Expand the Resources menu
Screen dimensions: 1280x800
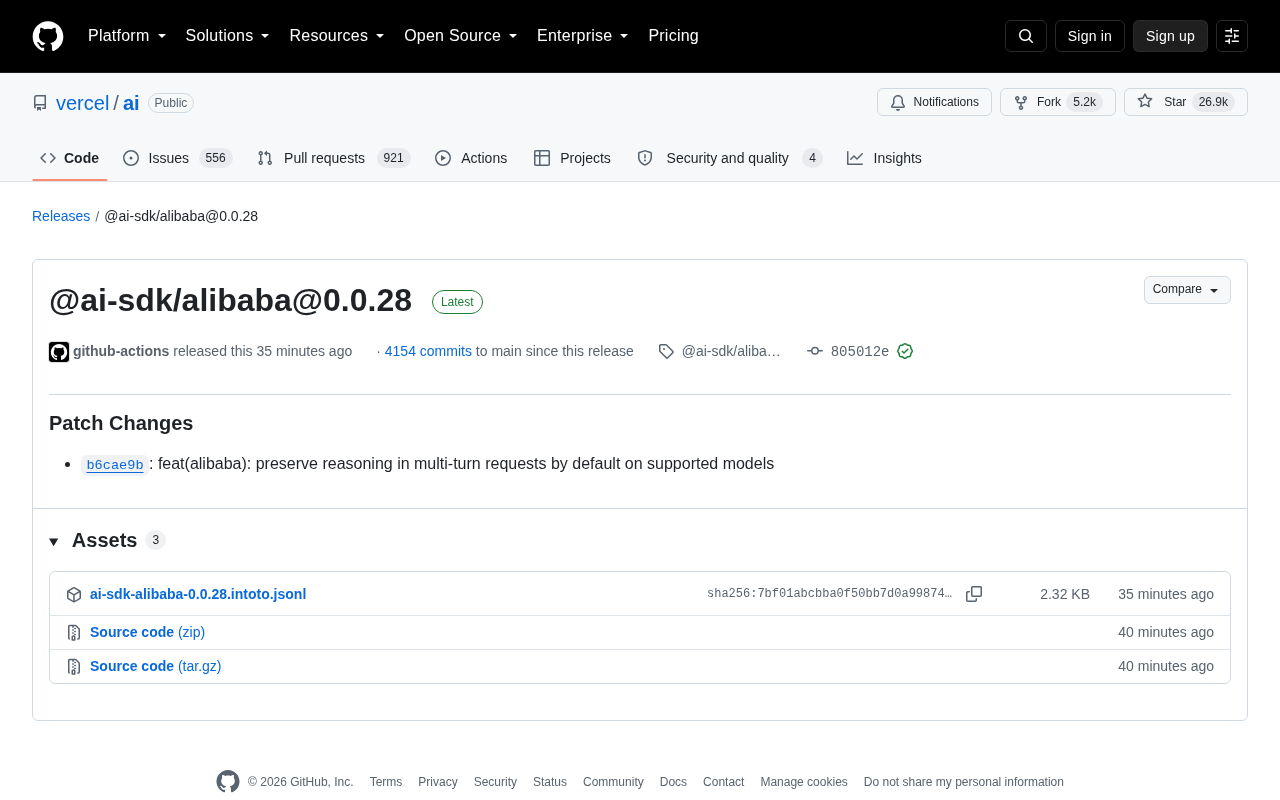[x=337, y=36]
